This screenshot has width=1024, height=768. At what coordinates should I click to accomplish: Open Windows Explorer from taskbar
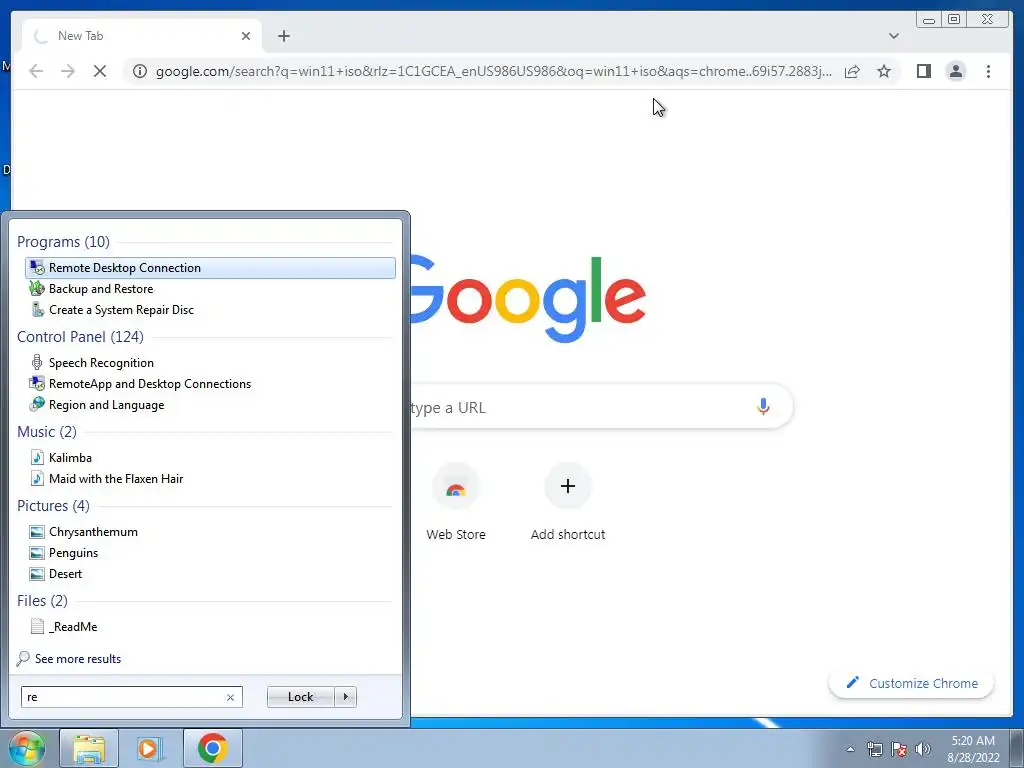point(89,748)
